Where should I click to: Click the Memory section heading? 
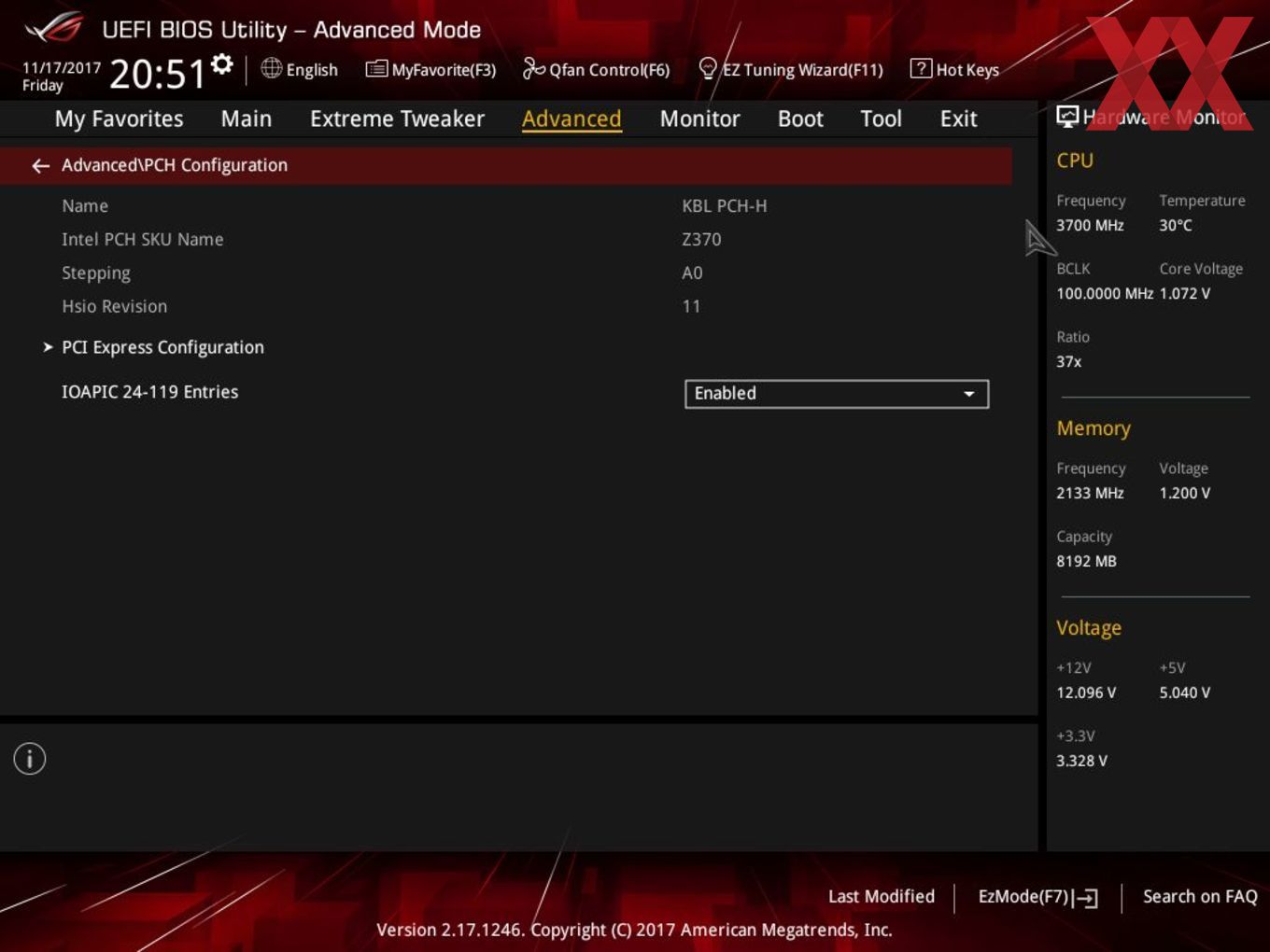(x=1094, y=428)
